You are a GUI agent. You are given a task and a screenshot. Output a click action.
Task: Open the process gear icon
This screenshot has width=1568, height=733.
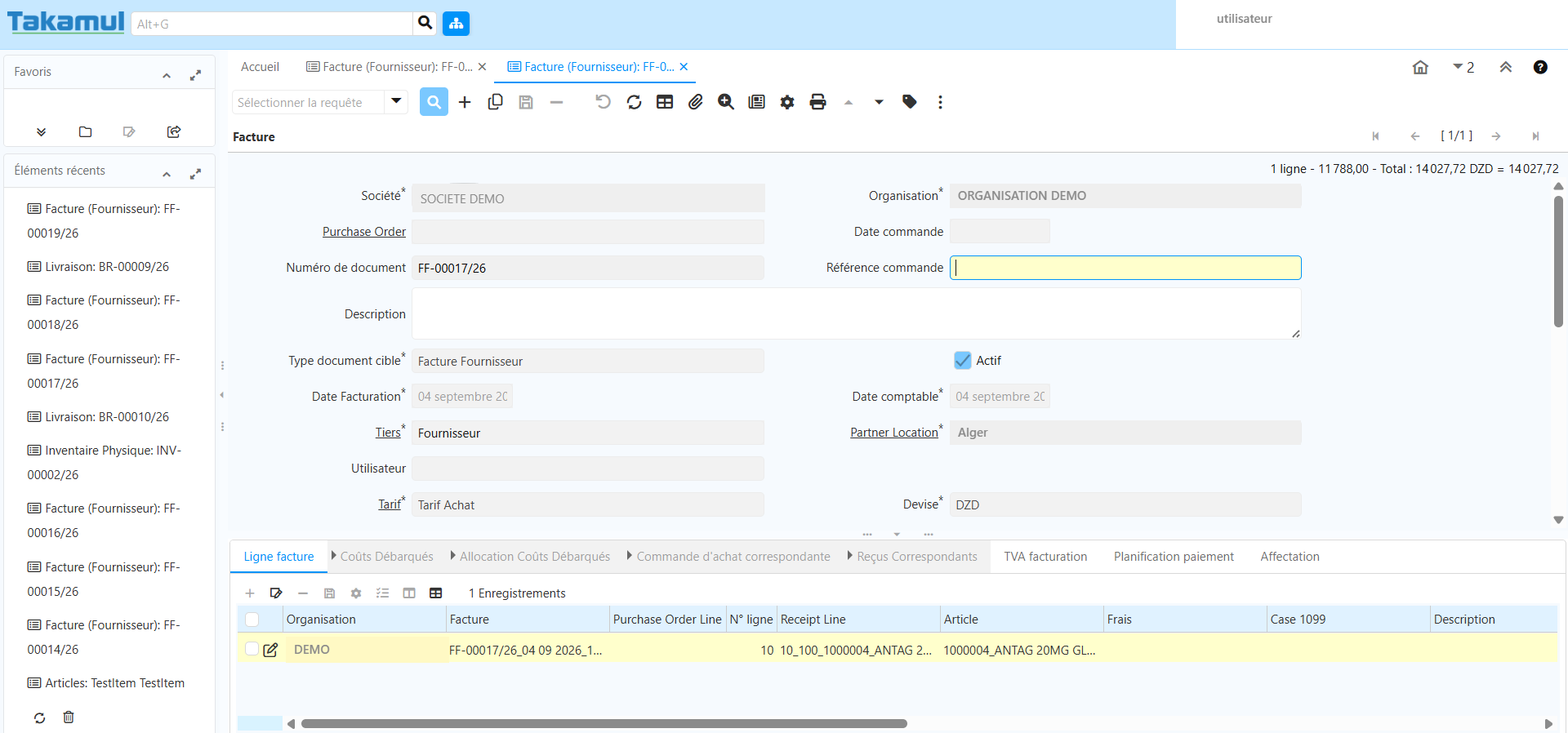click(787, 102)
